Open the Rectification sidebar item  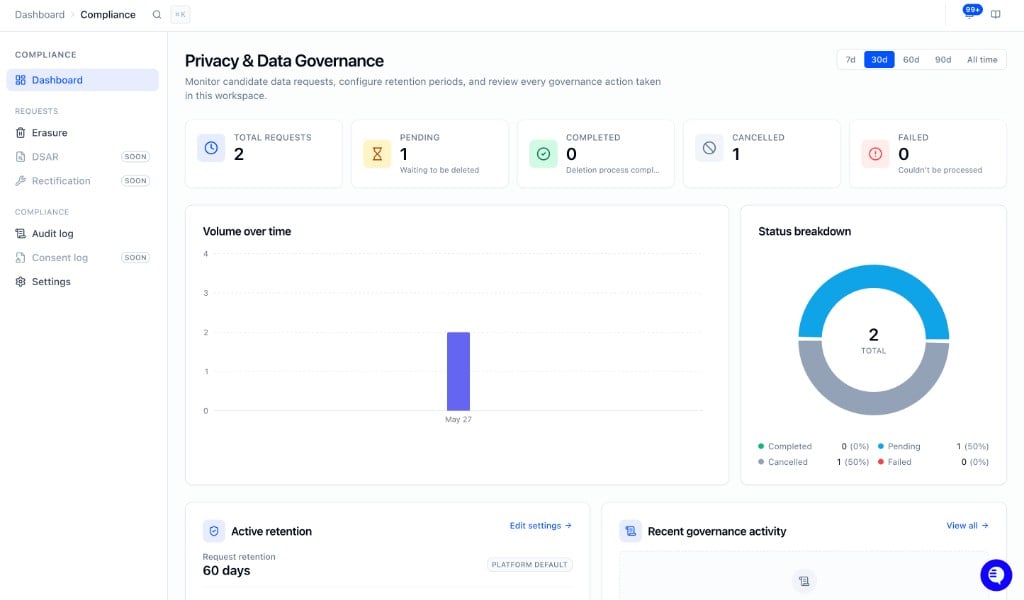click(82, 181)
